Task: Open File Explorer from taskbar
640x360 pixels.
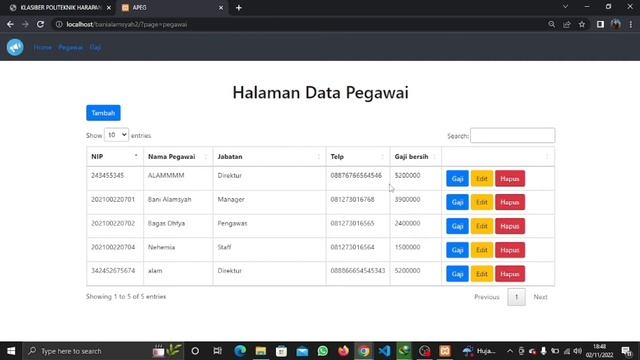Action: (x=261, y=351)
